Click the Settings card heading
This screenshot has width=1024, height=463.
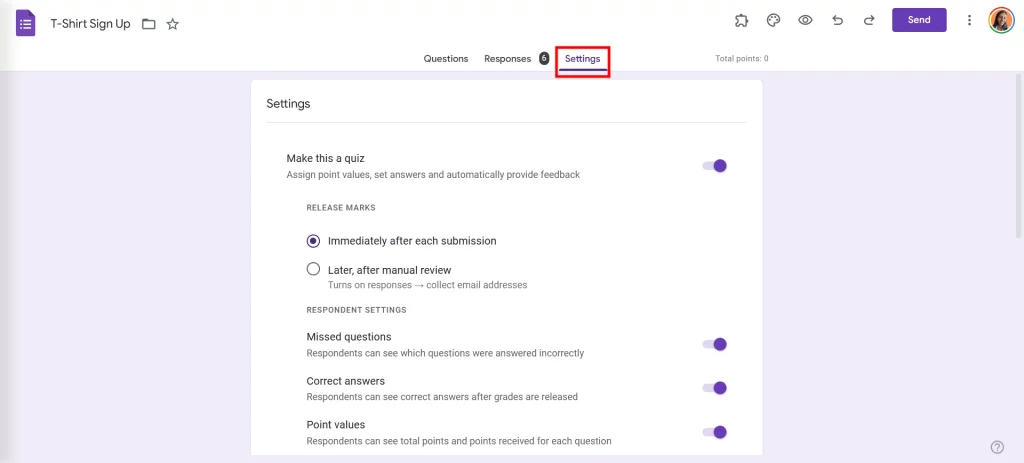(288, 103)
